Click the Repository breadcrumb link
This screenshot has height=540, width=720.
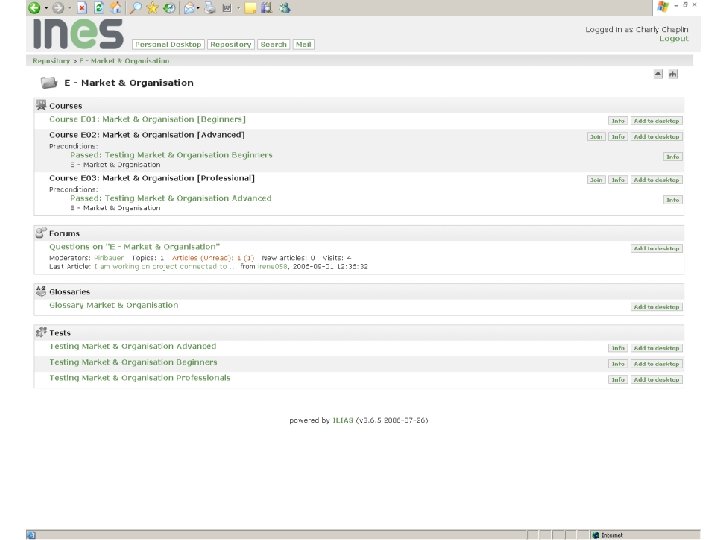[x=51, y=61]
